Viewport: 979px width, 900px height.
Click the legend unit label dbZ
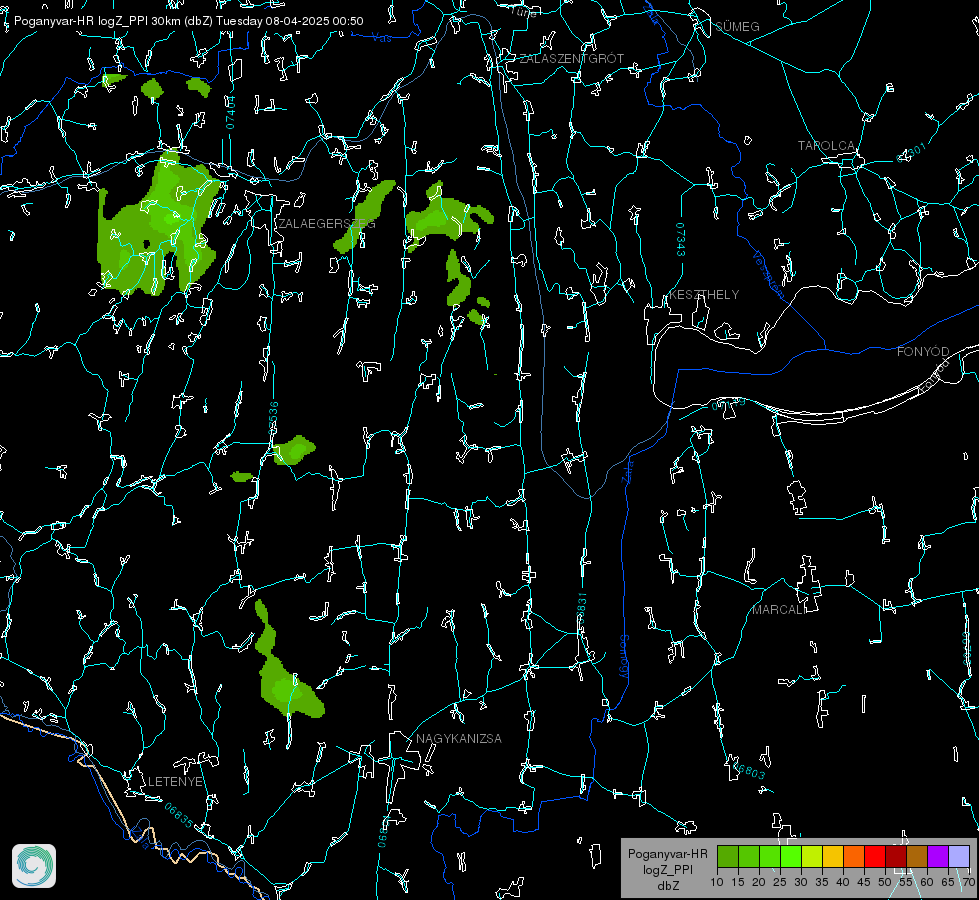point(667,886)
